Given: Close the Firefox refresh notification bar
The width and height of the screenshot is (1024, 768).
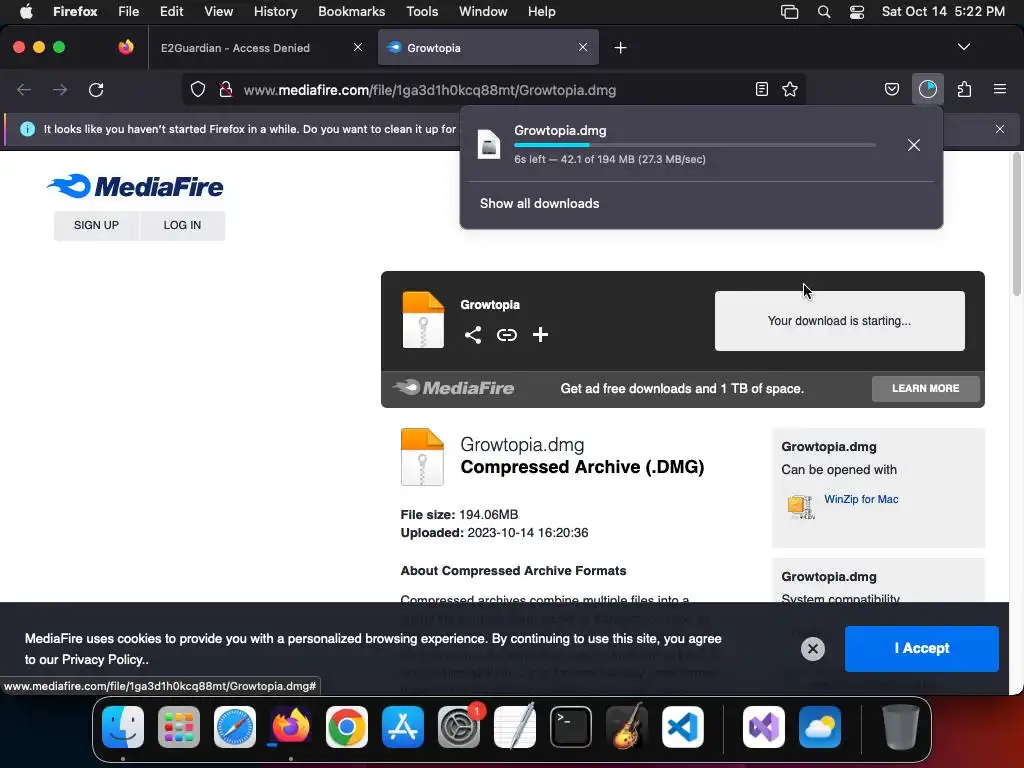Looking at the screenshot, I should click(x=1000, y=129).
